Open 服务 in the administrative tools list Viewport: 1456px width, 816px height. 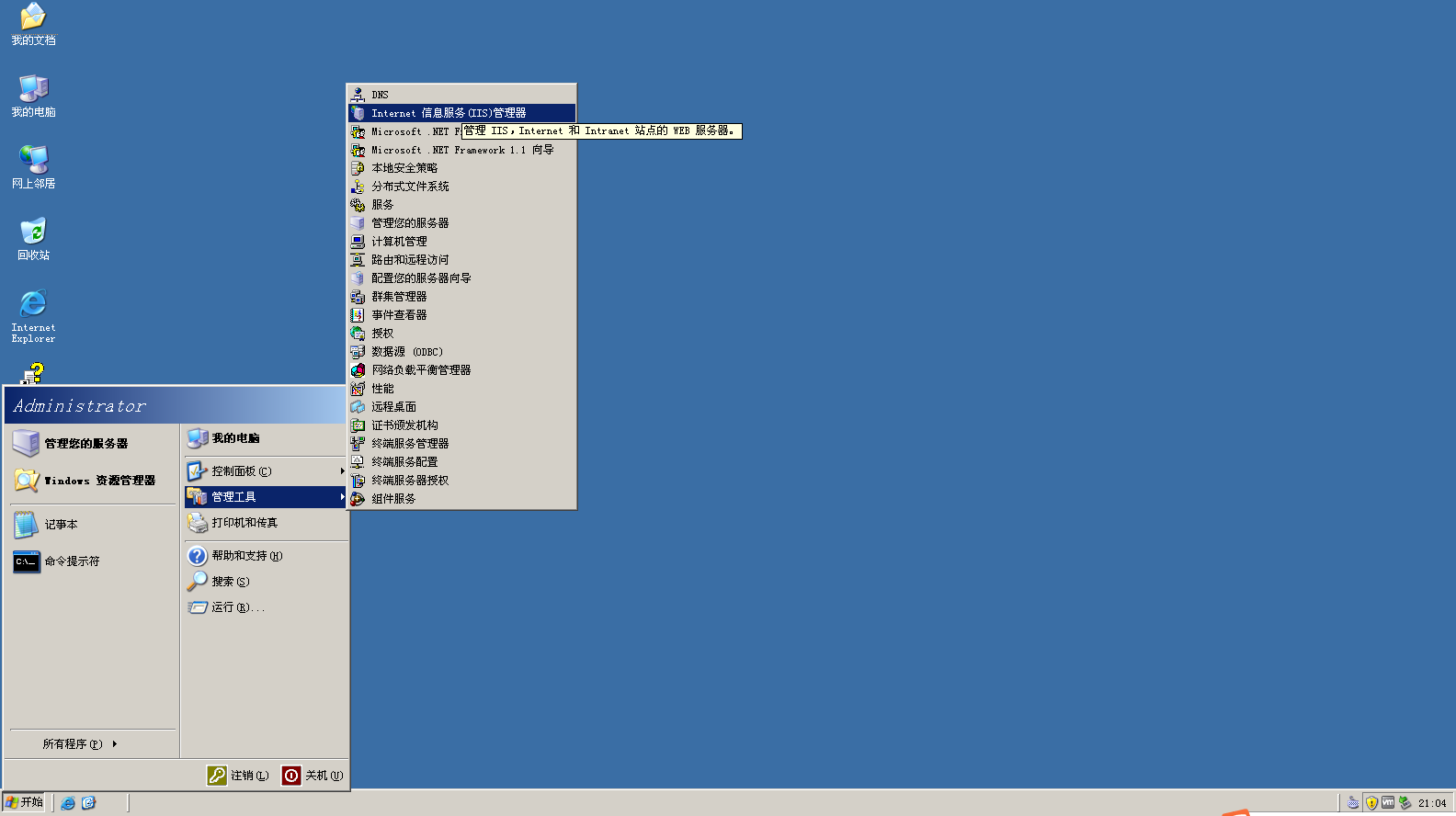click(x=461, y=205)
